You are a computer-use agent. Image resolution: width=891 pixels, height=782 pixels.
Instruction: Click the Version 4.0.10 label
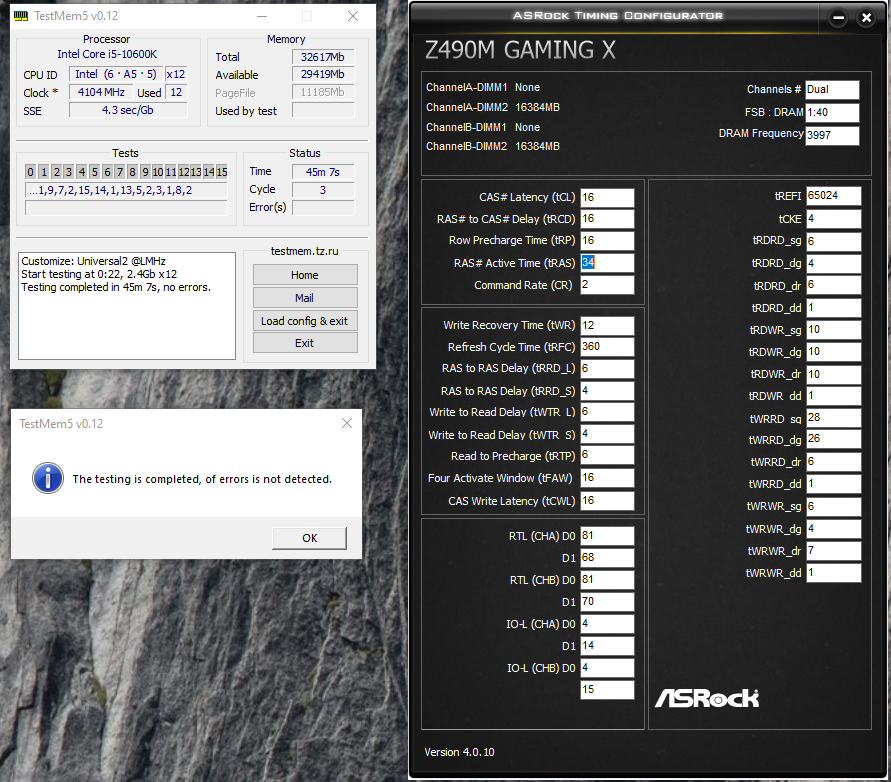coord(459,752)
